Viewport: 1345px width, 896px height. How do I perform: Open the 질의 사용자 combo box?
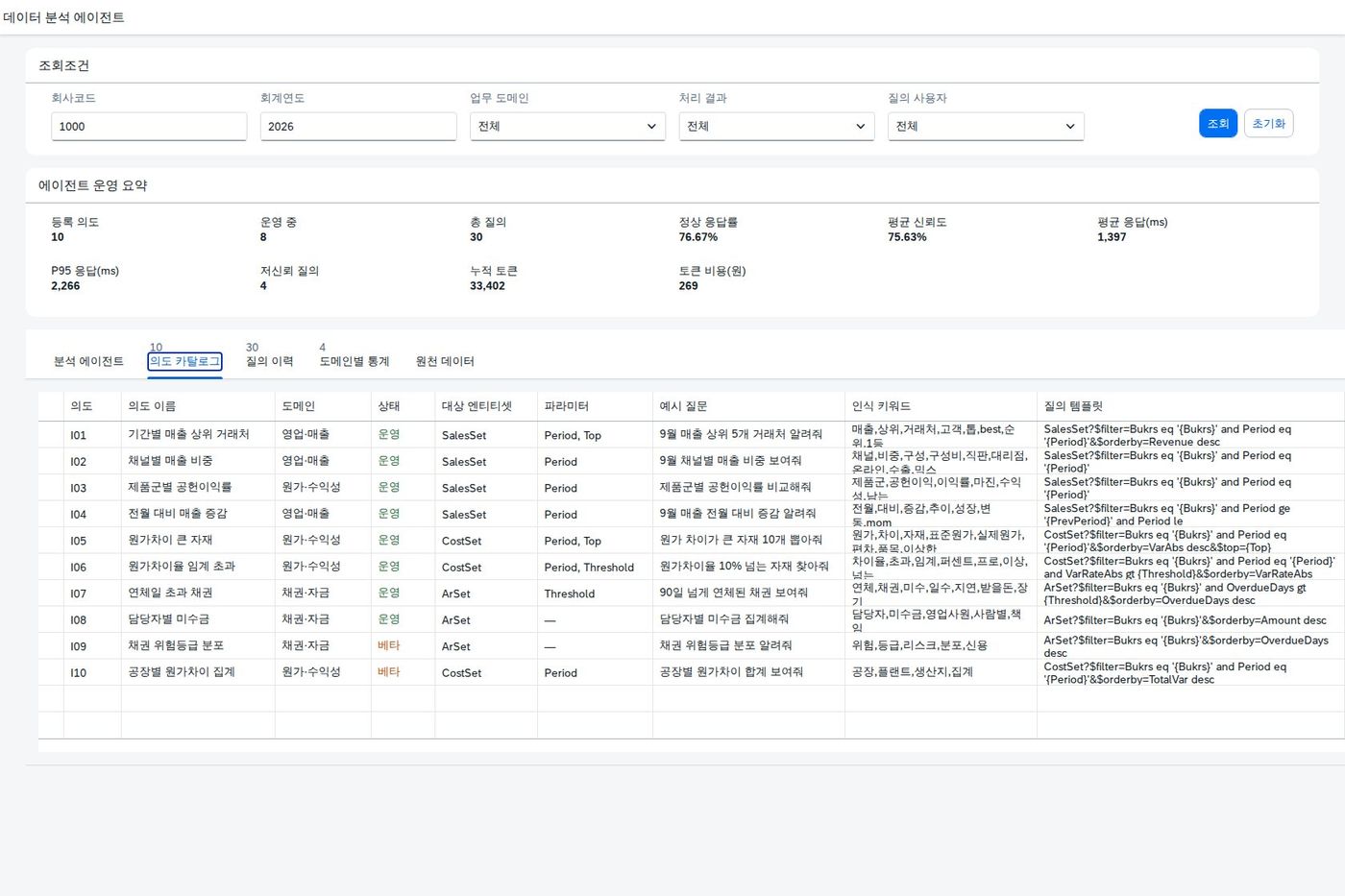point(986,126)
